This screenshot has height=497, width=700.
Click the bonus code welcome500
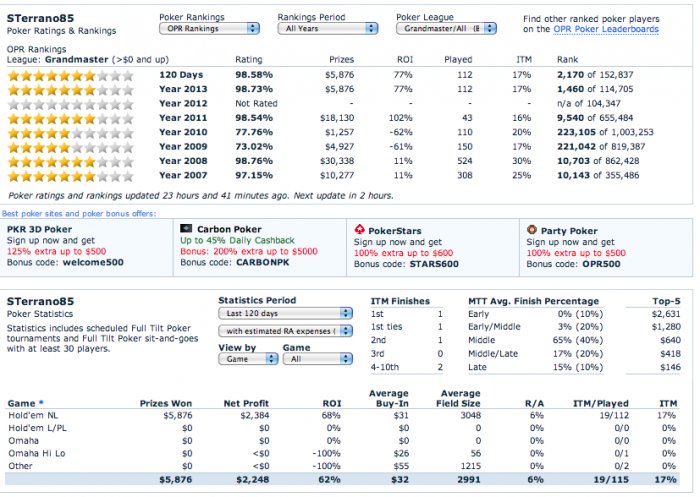[x=93, y=262]
